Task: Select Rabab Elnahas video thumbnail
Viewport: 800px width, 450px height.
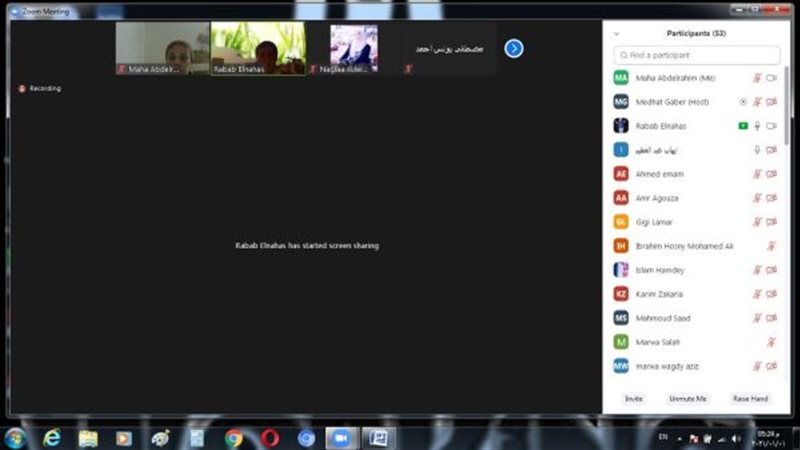Action: click(x=259, y=48)
